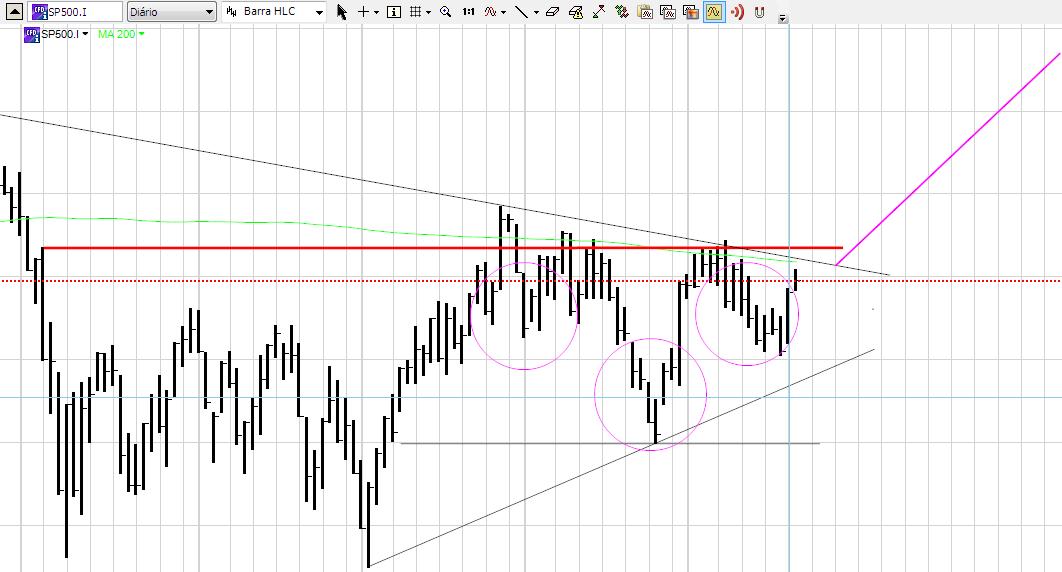Click the chart windows with orange panel icon
The height and width of the screenshot is (572, 1062).
[x=691, y=12]
